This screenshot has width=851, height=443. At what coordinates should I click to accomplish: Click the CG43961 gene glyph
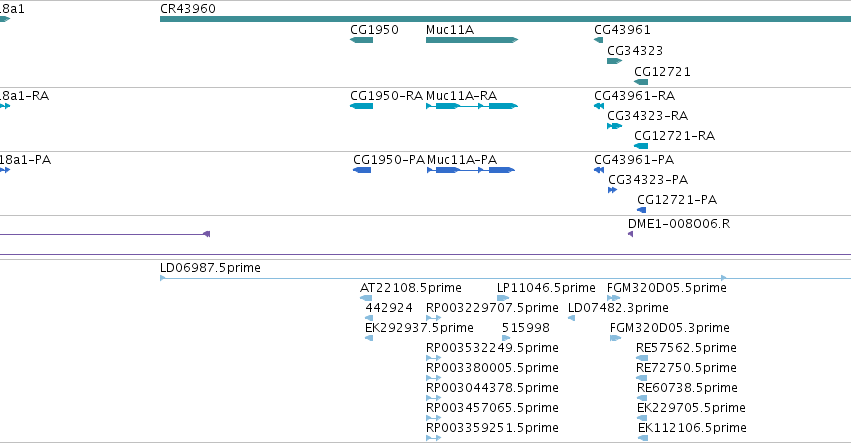click(x=599, y=40)
